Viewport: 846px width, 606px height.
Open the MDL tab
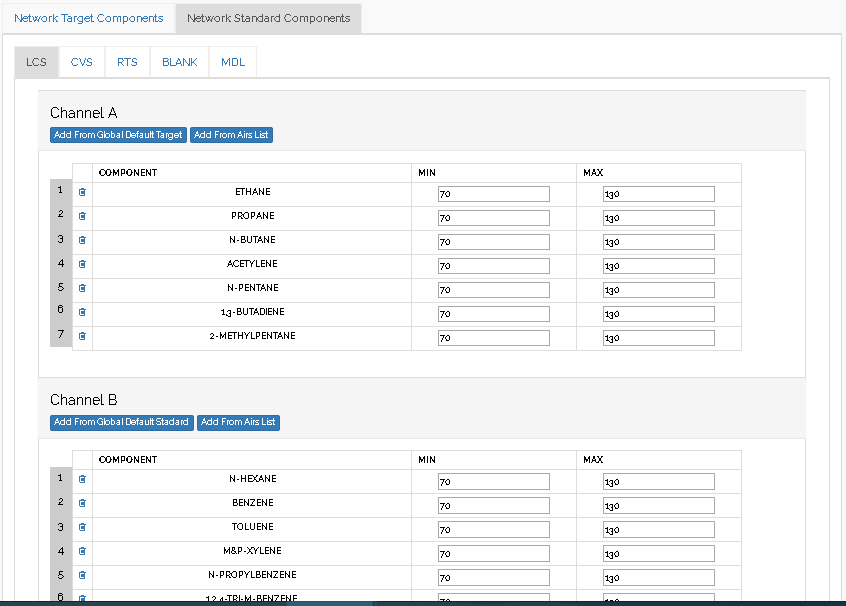point(233,62)
